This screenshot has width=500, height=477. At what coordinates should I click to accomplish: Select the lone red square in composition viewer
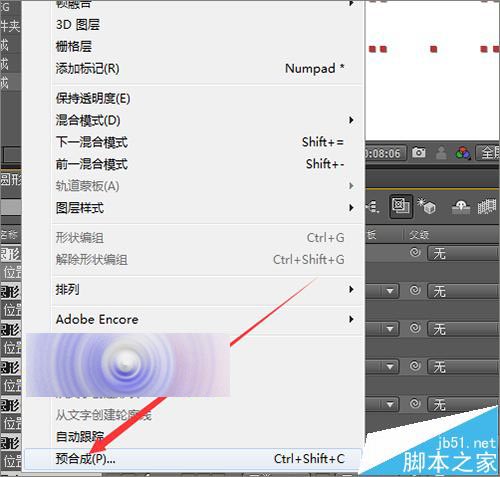pyautogui.click(x=434, y=49)
